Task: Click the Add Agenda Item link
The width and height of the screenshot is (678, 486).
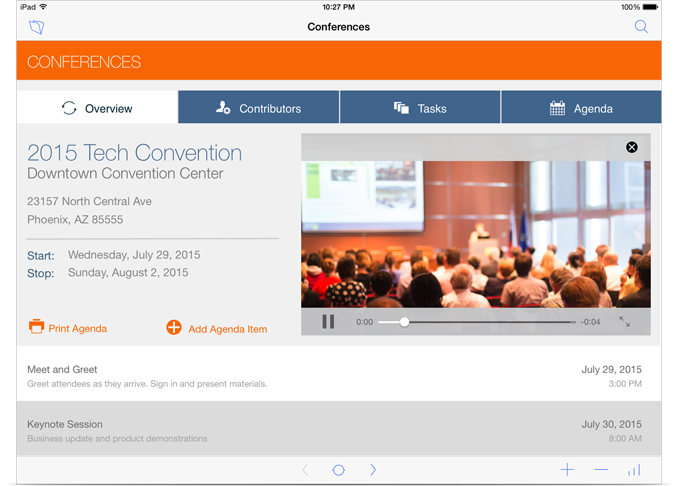Action: [227, 329]
